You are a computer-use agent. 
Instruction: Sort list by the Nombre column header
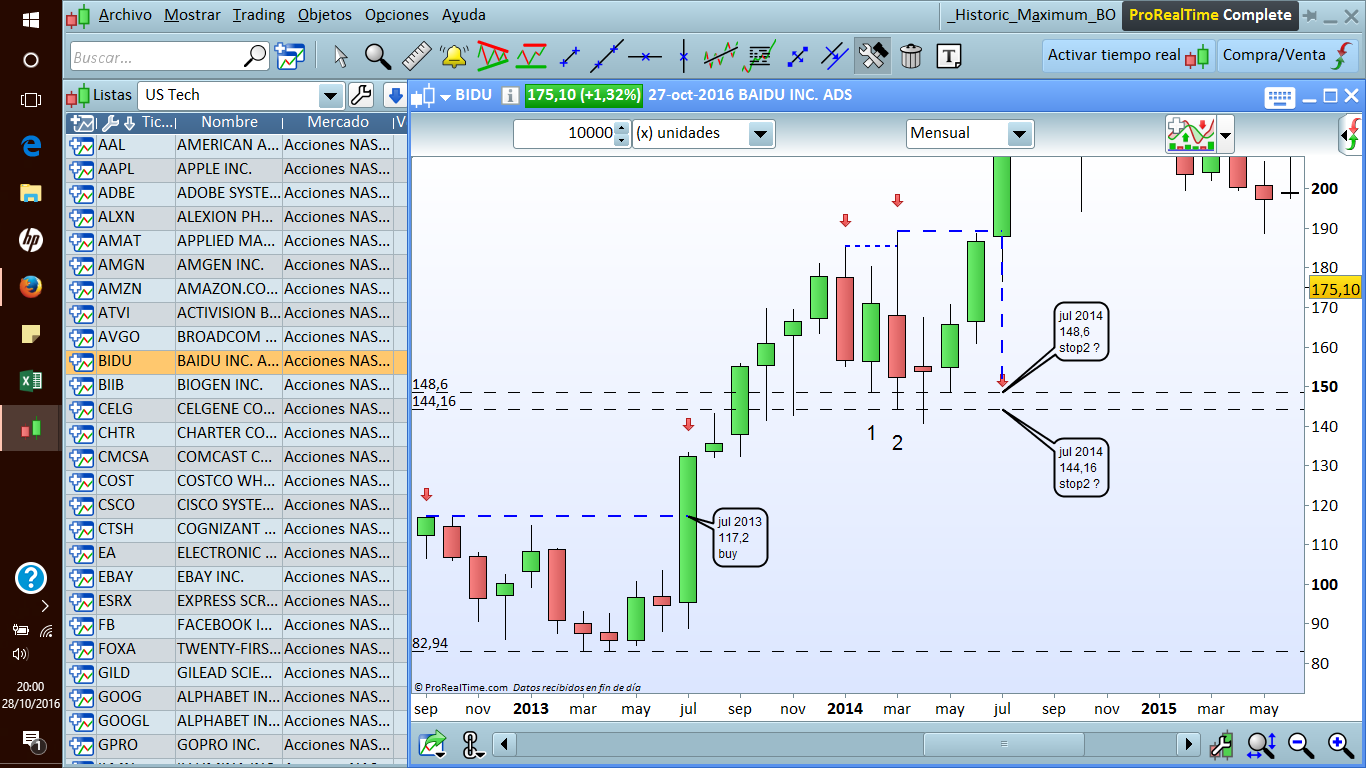coord(229,122)
